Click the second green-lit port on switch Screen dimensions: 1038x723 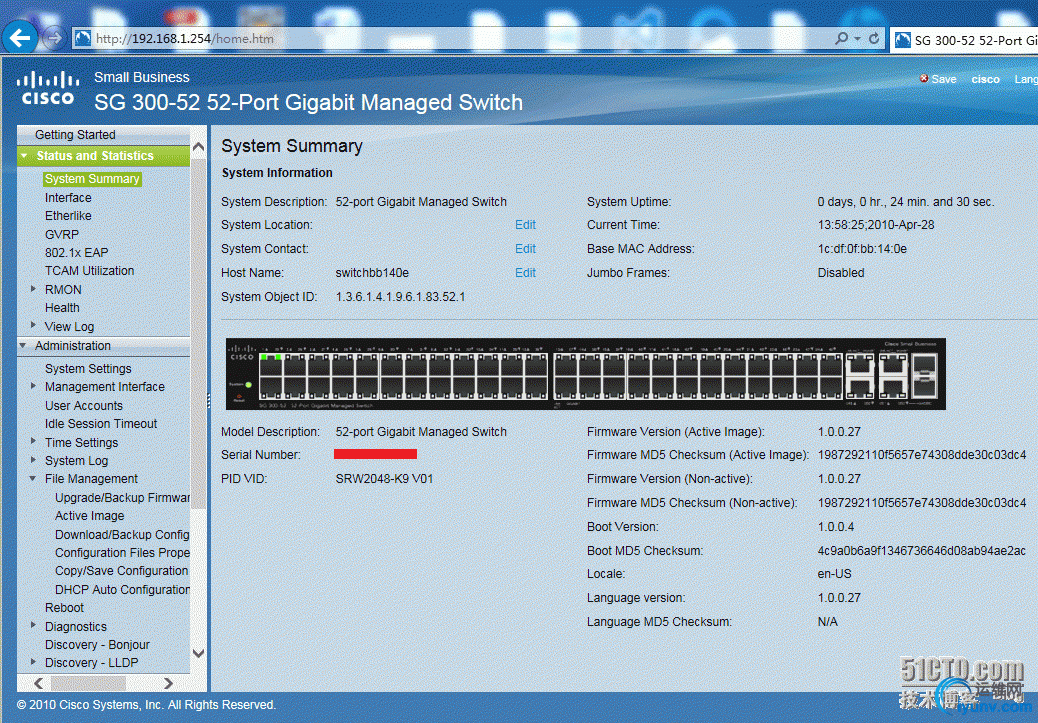coord(277,358)
